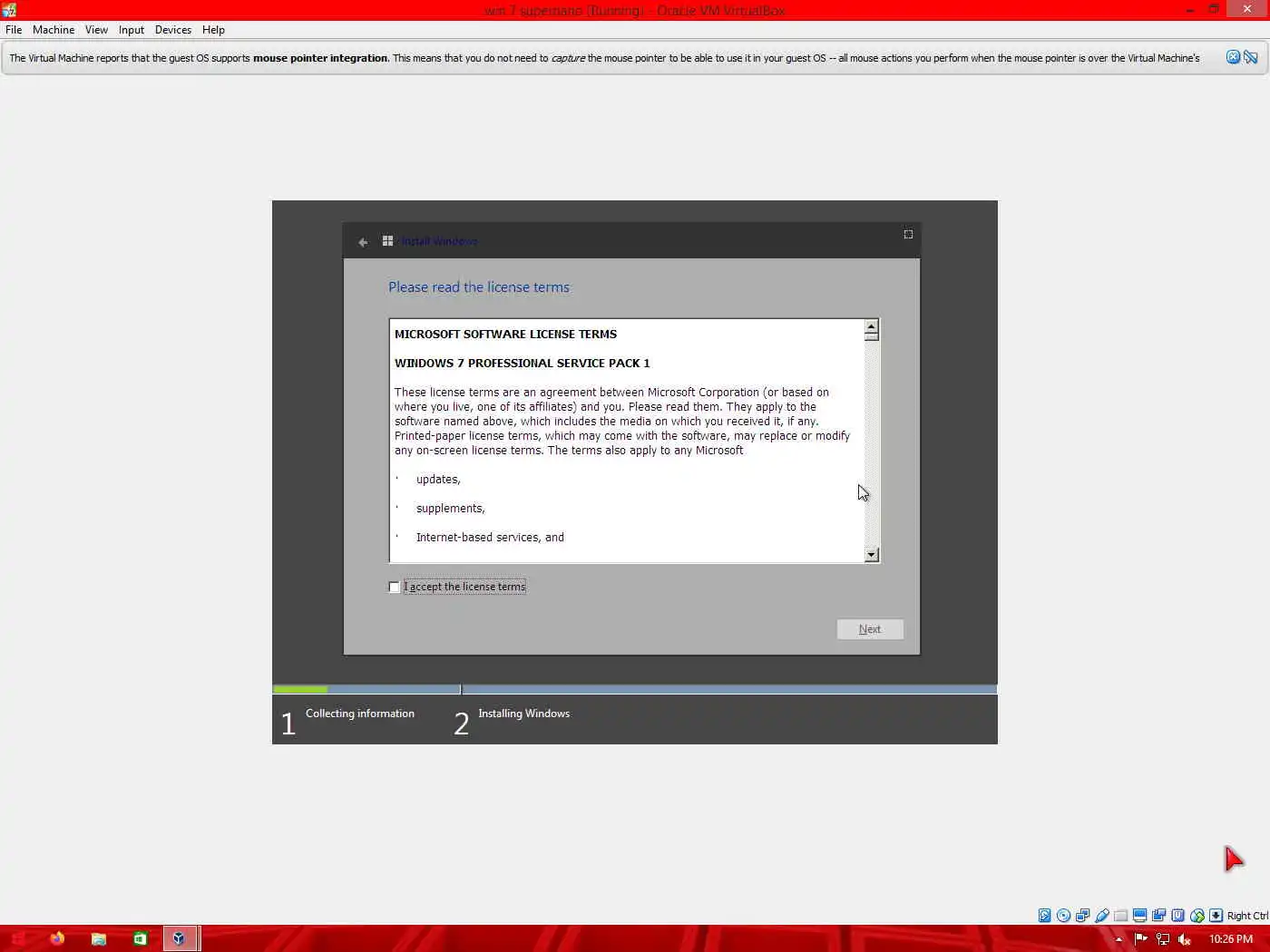Click the 'Install Windows' title text

(439, 241)
